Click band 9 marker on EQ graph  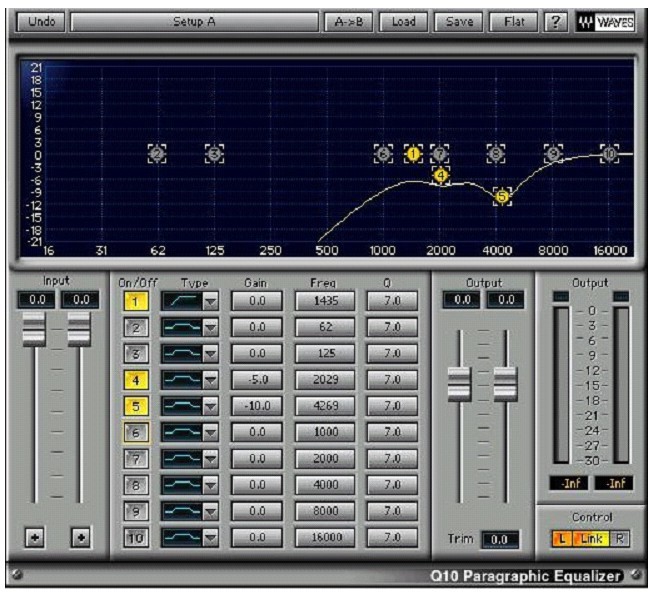click(x=553, y=154)
